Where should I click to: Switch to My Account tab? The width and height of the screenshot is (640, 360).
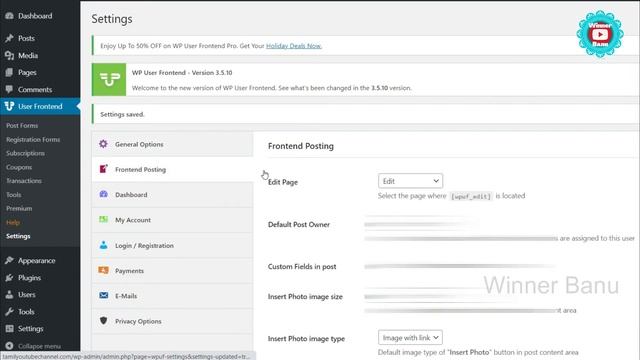click(x=172, y=220)
